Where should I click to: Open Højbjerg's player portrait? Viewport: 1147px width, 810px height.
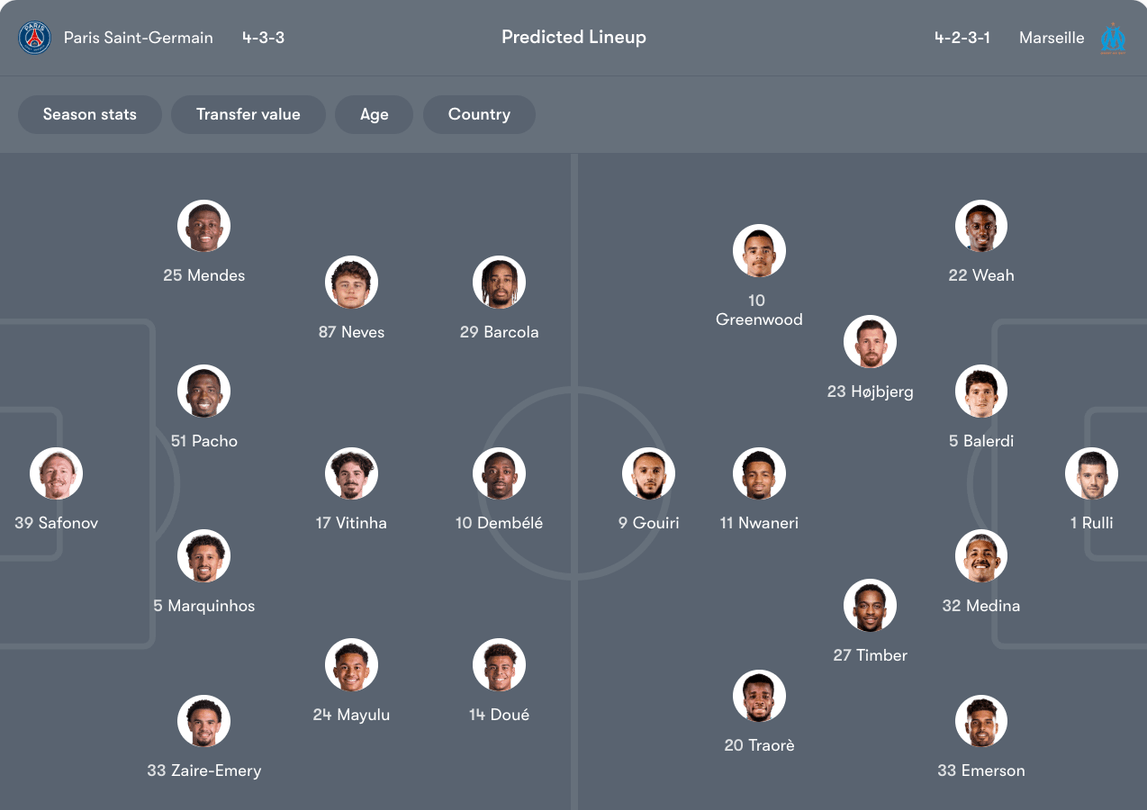pos(870,343)
